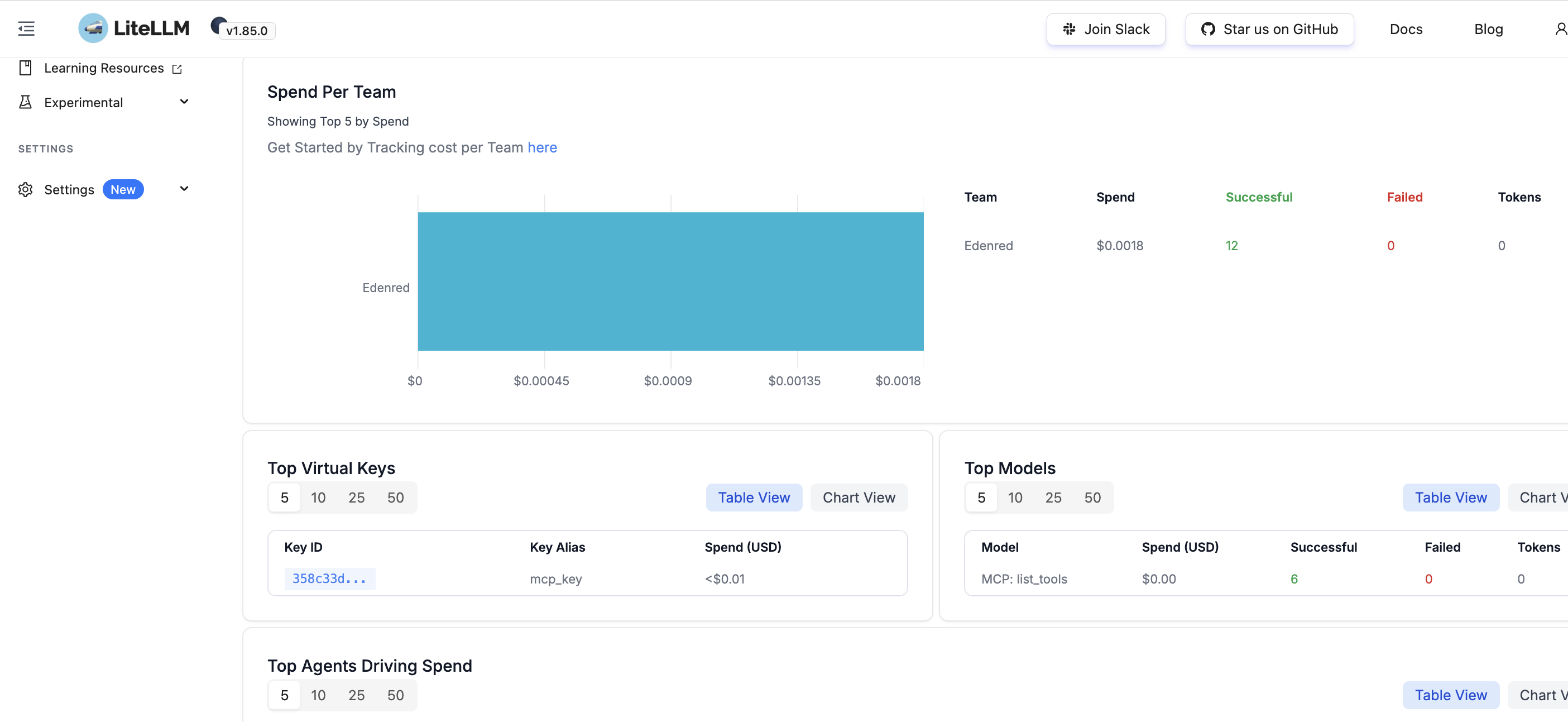Click the dark mode moon icon

(218, 25)
